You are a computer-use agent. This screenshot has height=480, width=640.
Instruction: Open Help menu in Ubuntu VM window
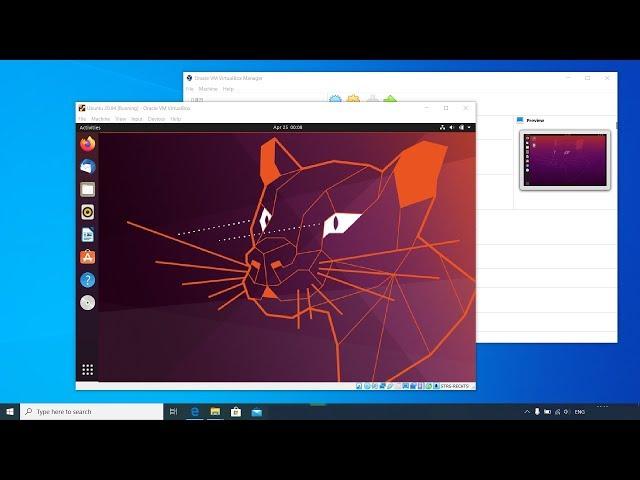coord(176,119)
